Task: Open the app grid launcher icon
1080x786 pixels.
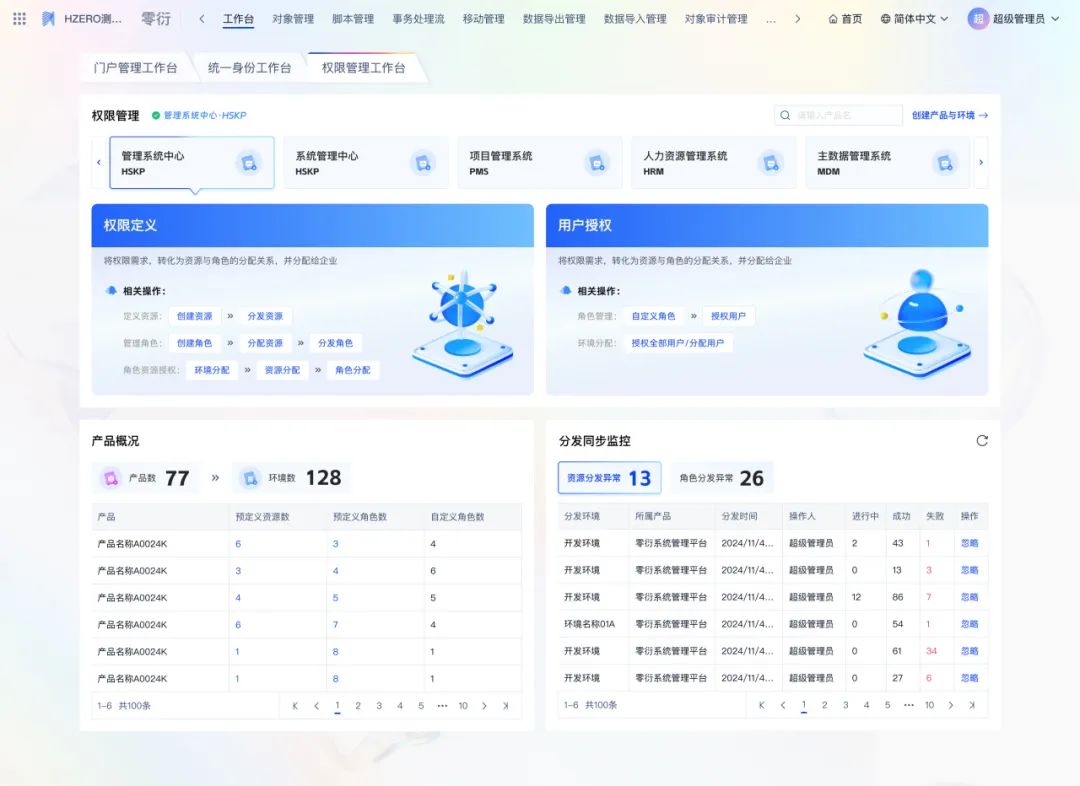Action: point(20,19)
